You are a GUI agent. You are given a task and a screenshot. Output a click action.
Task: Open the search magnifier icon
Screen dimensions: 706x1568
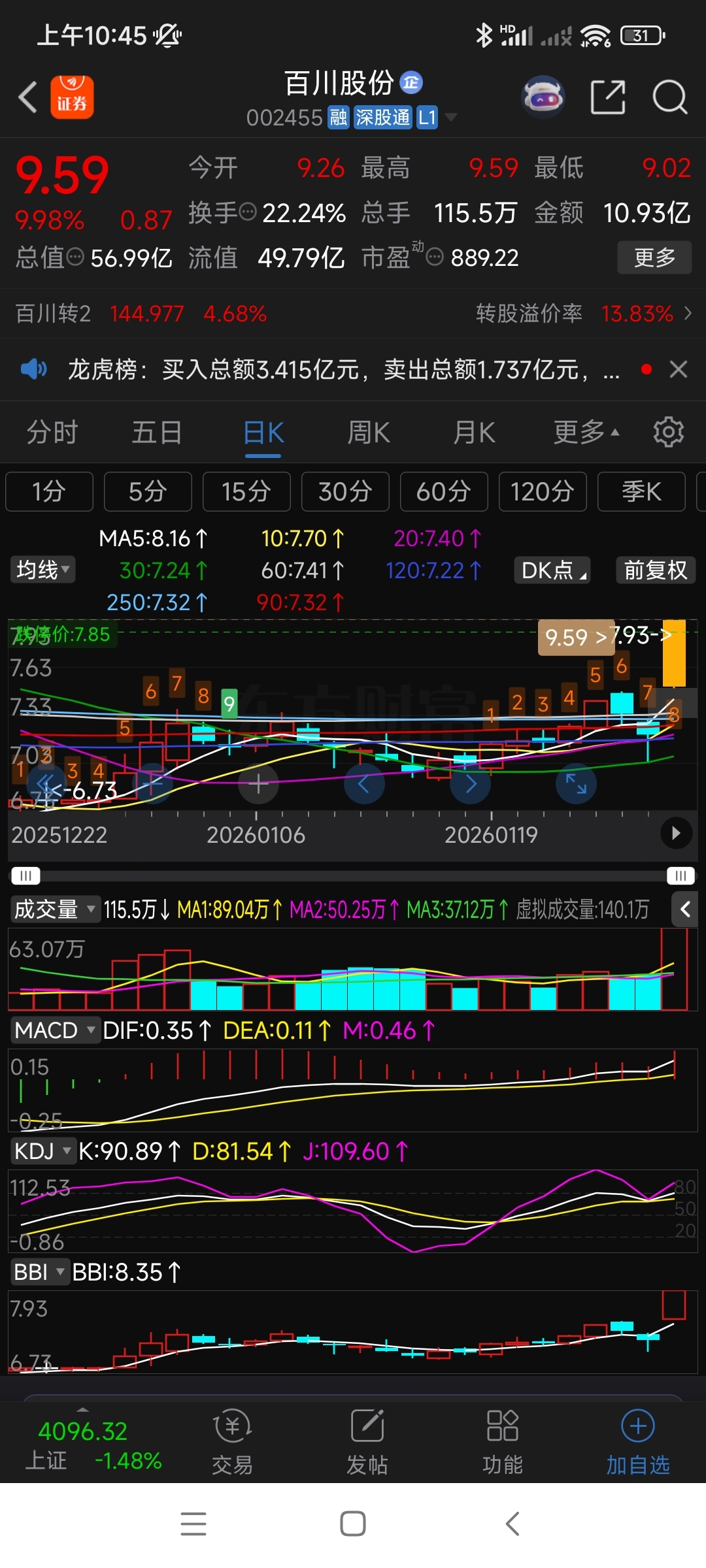point(670,97)
